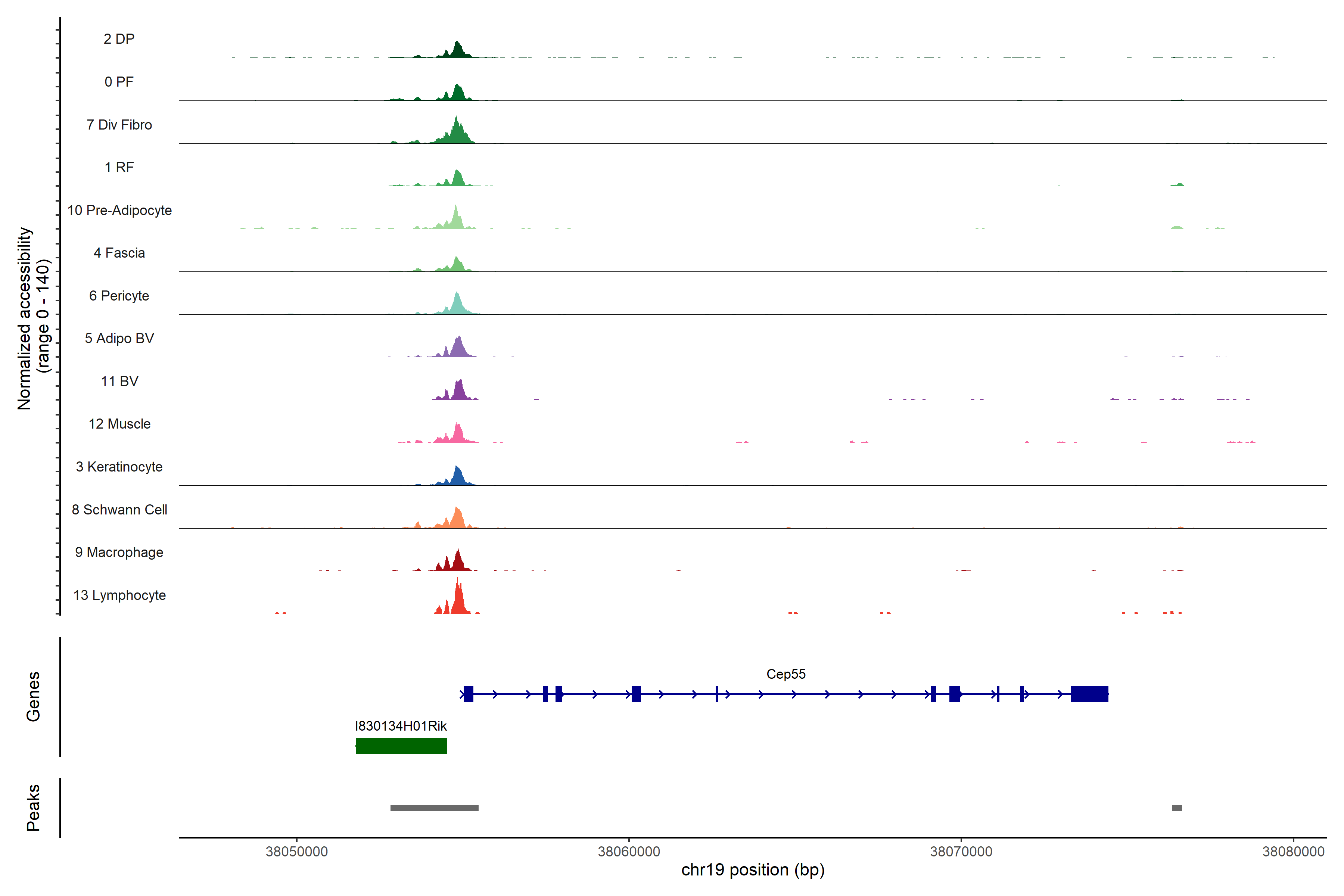1344x896 pixels.
Task: Click the first Cep55 exon block
Action: click(469, 694)
